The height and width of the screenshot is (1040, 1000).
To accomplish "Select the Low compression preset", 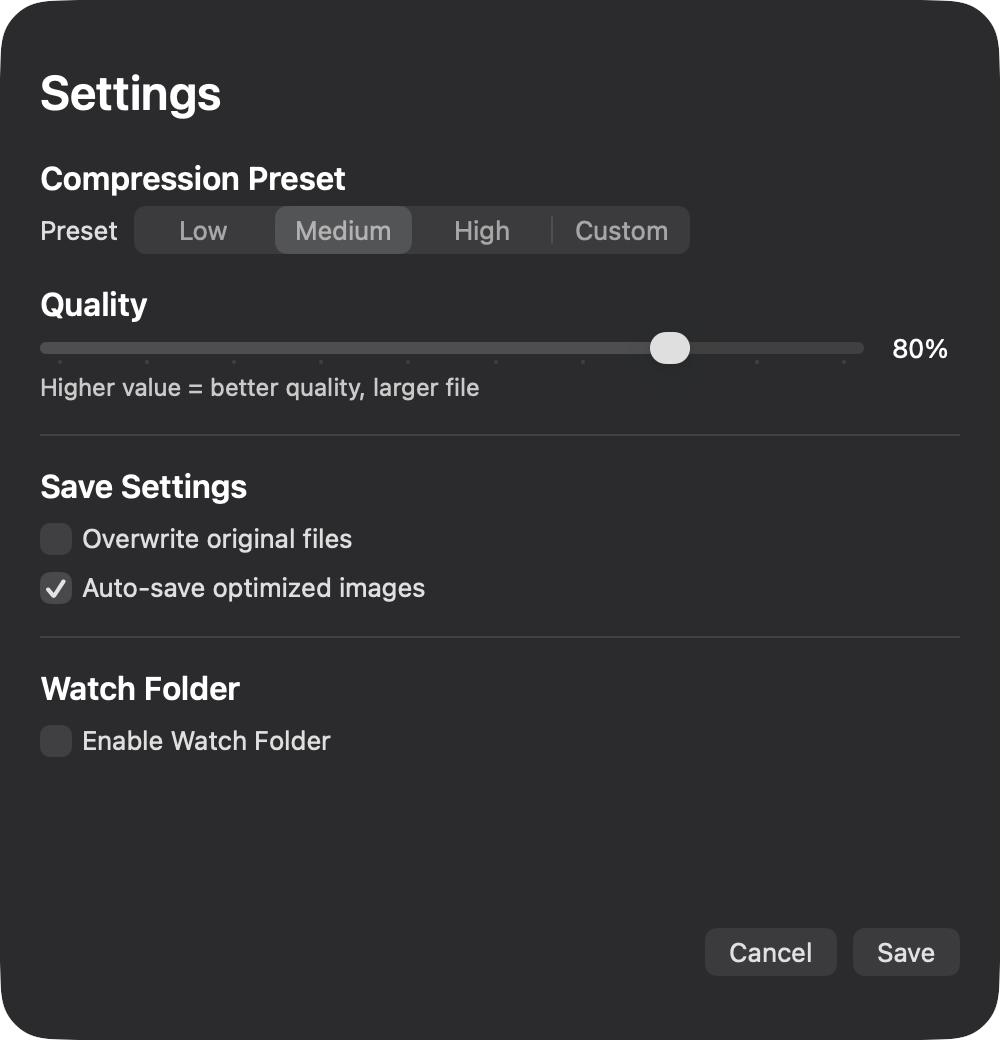I will pos(203,230).
